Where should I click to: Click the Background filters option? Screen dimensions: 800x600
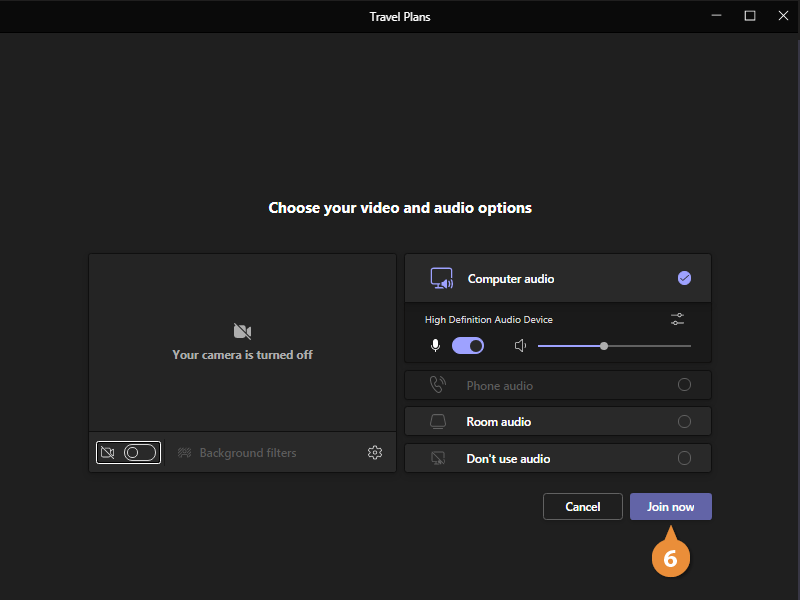[247, 453]
